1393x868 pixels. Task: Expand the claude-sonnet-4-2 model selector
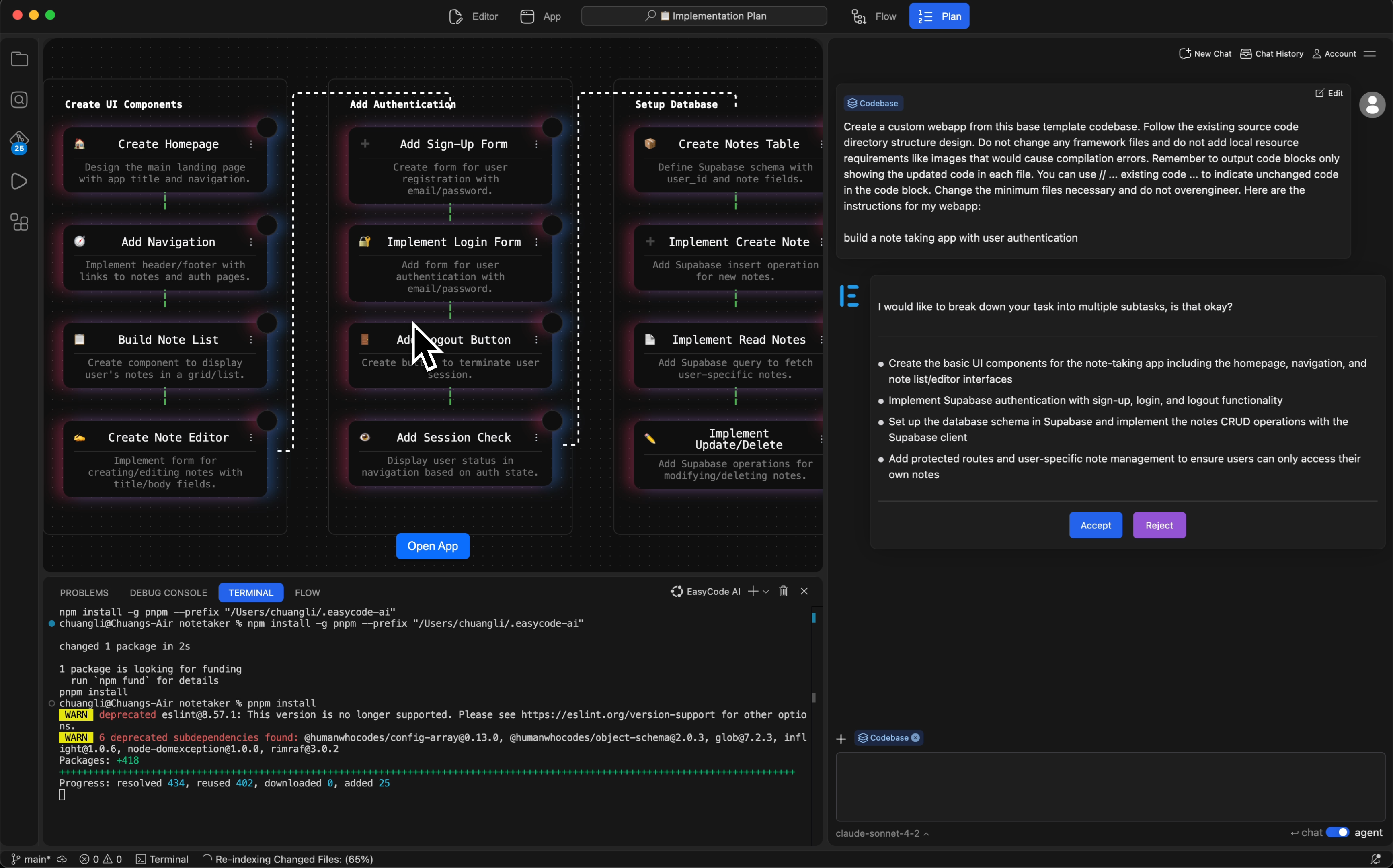point(882,833)
